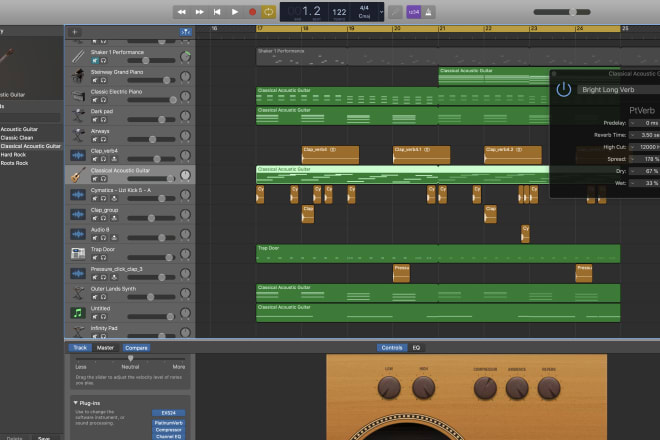The image size is (660, 440).
Task: Collapse the Plug-ins disclosure triangle
Action: point(75,403)
